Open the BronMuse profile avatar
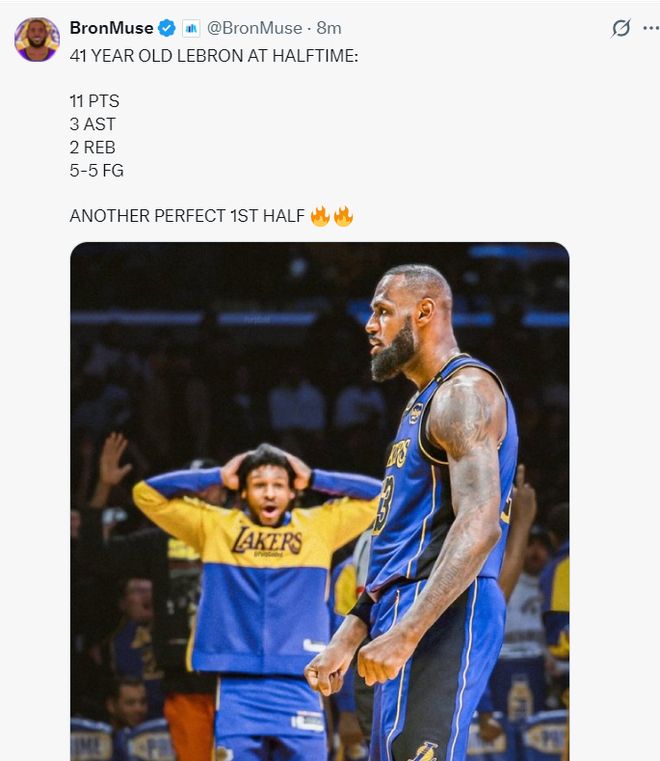 36,39
